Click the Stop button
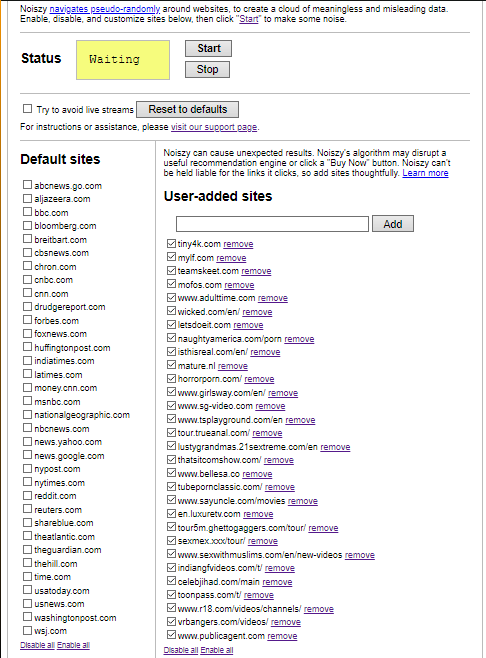Image resolution: width=486 pixels, height=658 pixels. (x=207, y=69)
